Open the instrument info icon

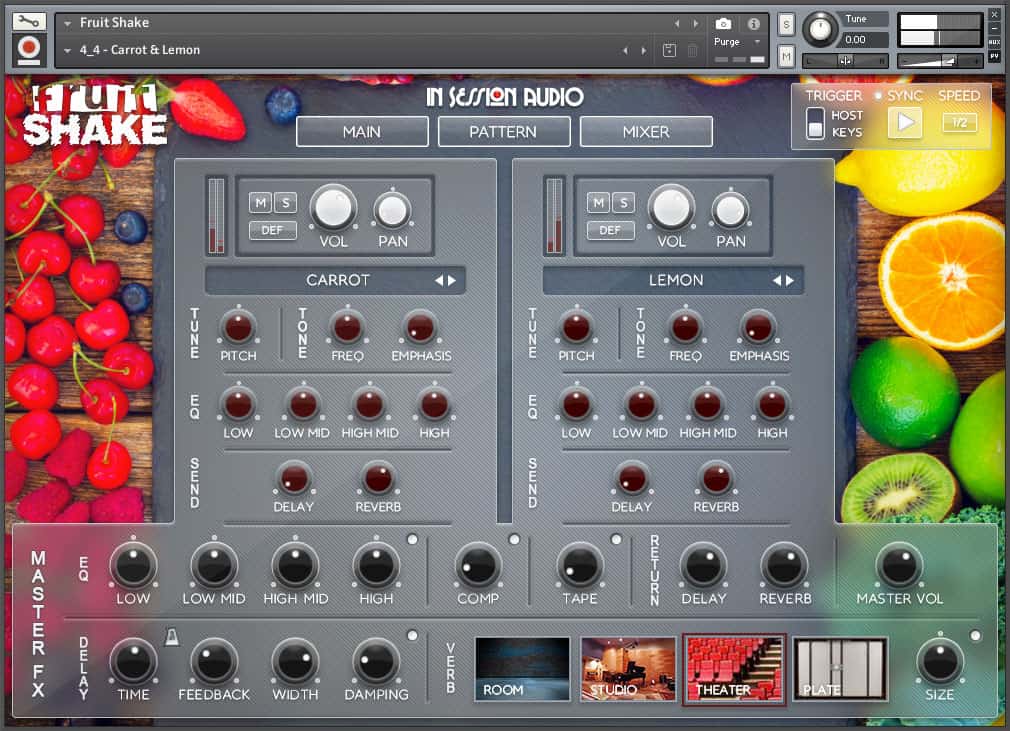(754, 24)
